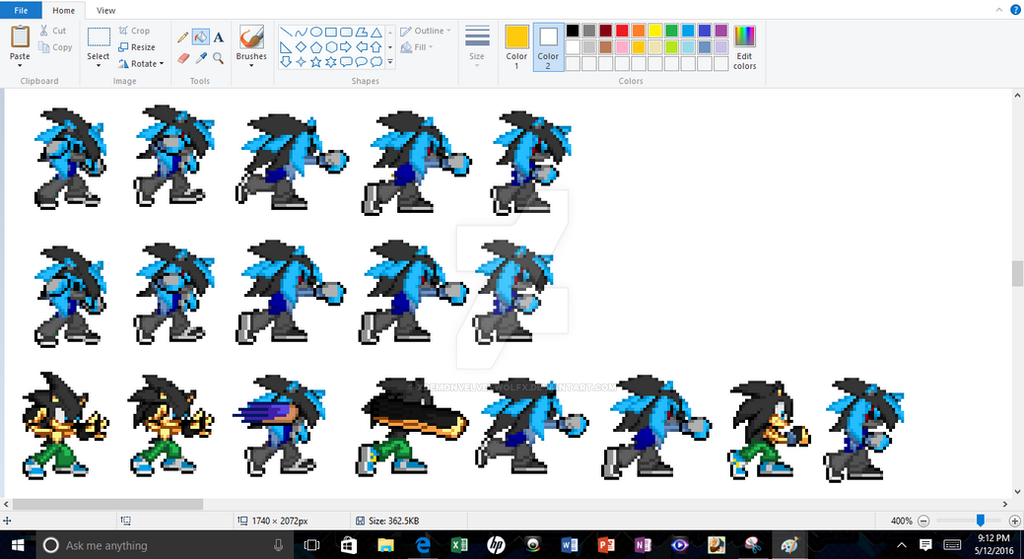The image size is (1024, 559).
Task: Show hidden system tray icons
Action: pos(902,545)
